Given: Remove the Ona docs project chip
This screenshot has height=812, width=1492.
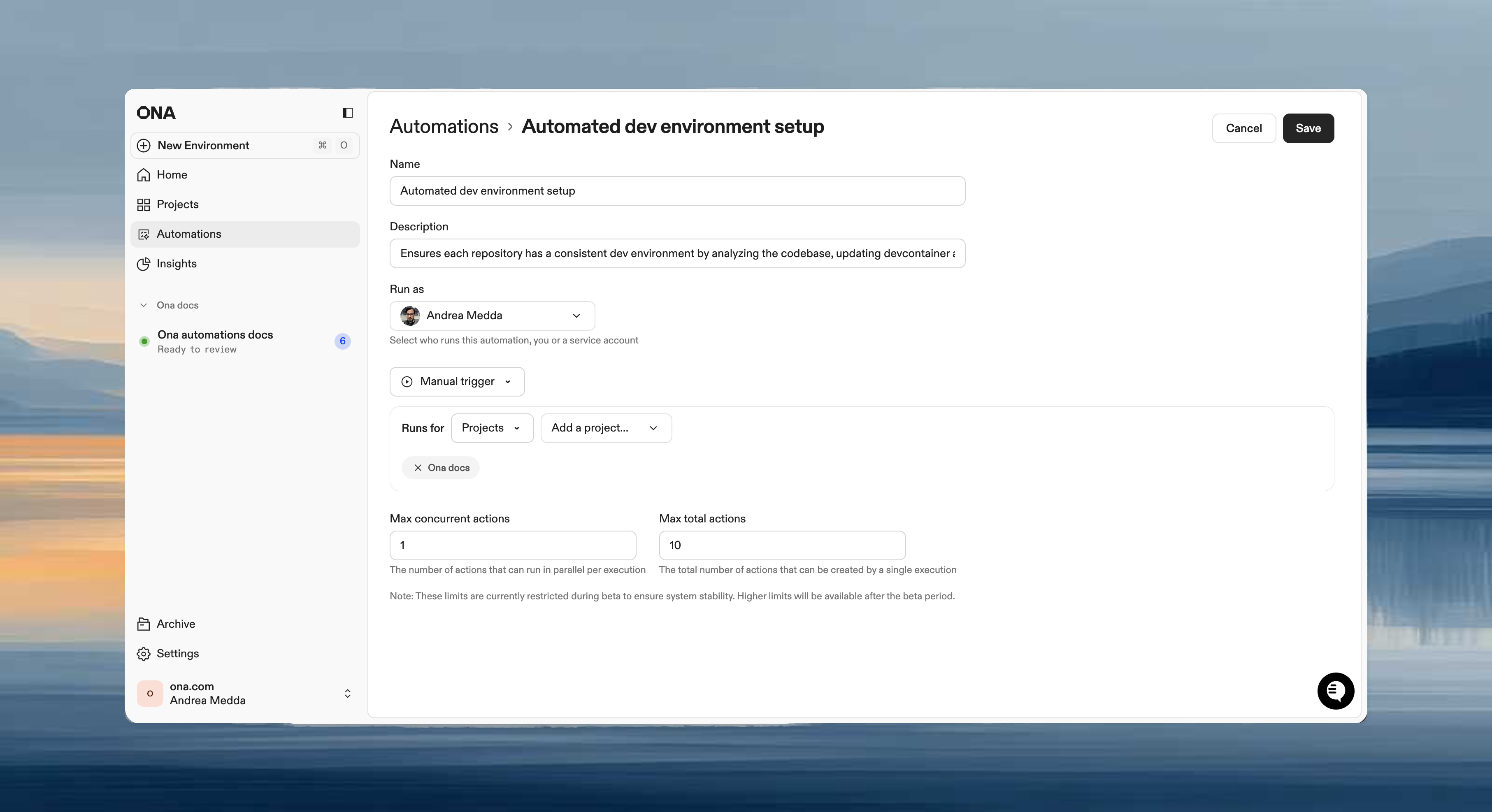Looking at the screenshot, I should click(x=417, y=467).
